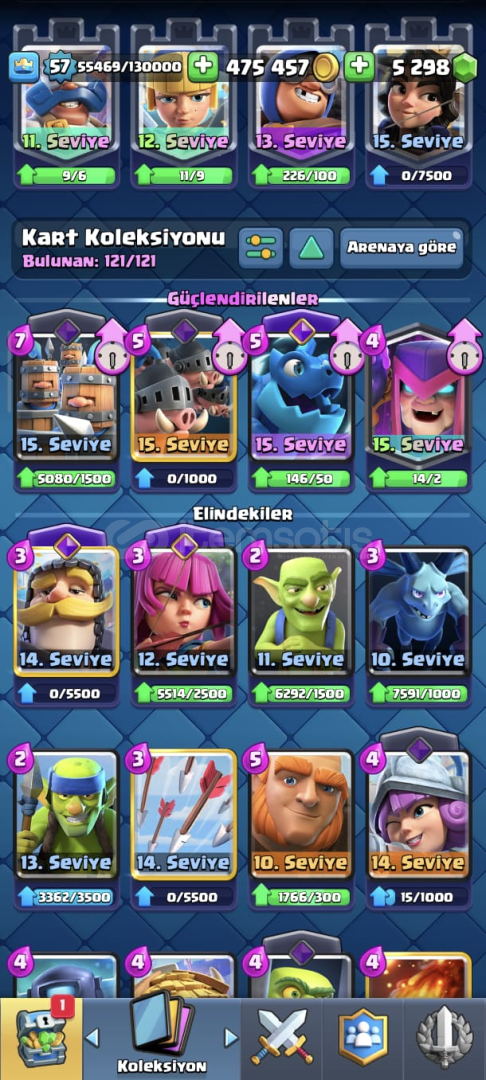Go to next tab with right arrow
The height and width of the screenshot is (1080, 486).
click(231, 1037)
